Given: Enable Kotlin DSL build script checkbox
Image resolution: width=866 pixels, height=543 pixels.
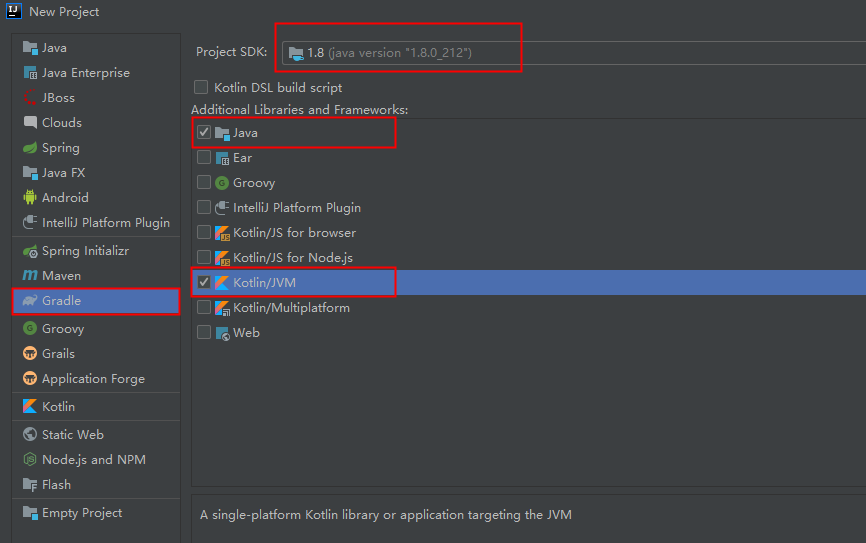Looking at the screenshot, I should pyautogui.click(x=201, y=87).
